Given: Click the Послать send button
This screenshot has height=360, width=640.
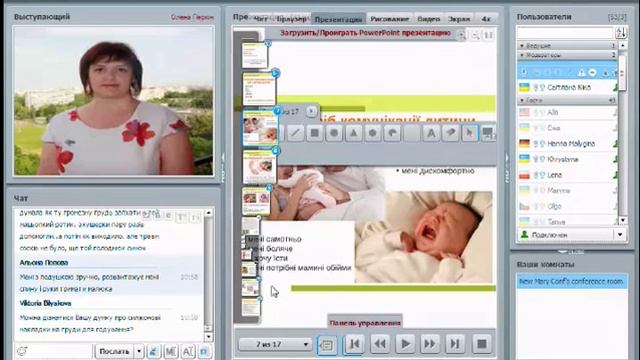Looking at the screenshot, I should tap(114, 351).
